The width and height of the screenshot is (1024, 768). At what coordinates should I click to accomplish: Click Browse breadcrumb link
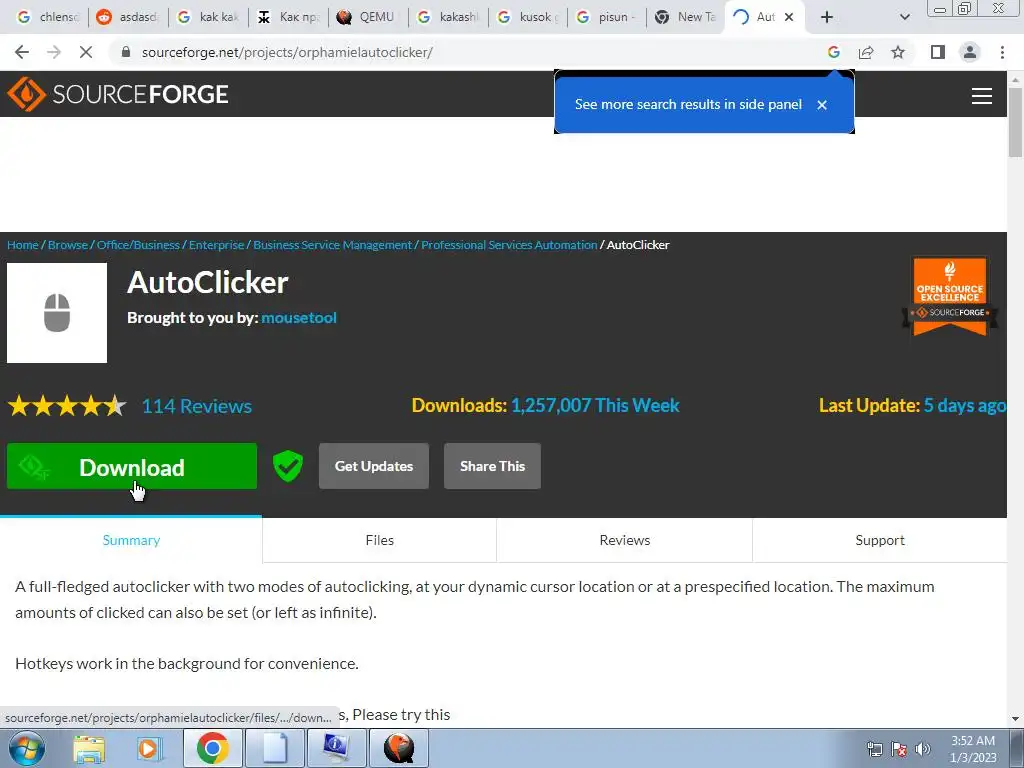(68, 245)
